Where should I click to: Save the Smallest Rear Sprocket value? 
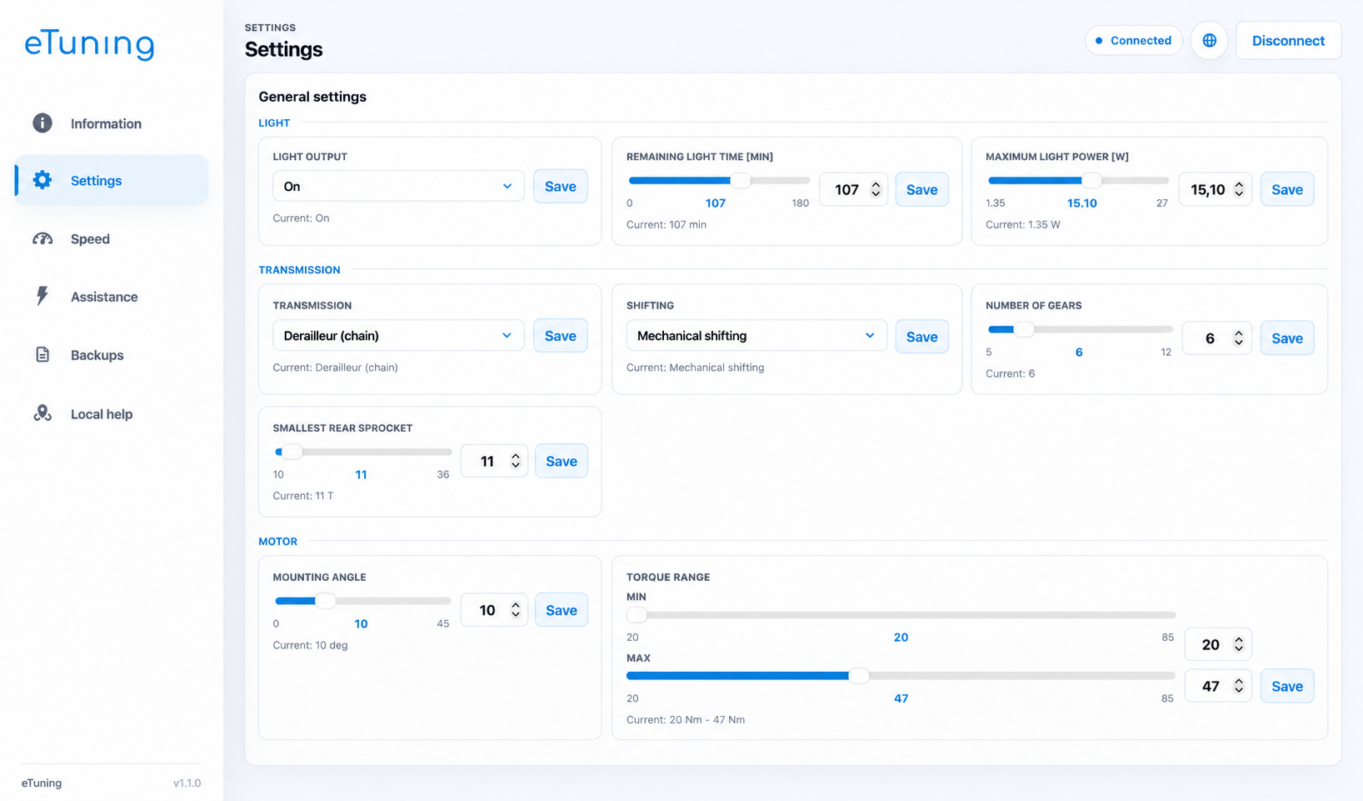click(561, 461)
